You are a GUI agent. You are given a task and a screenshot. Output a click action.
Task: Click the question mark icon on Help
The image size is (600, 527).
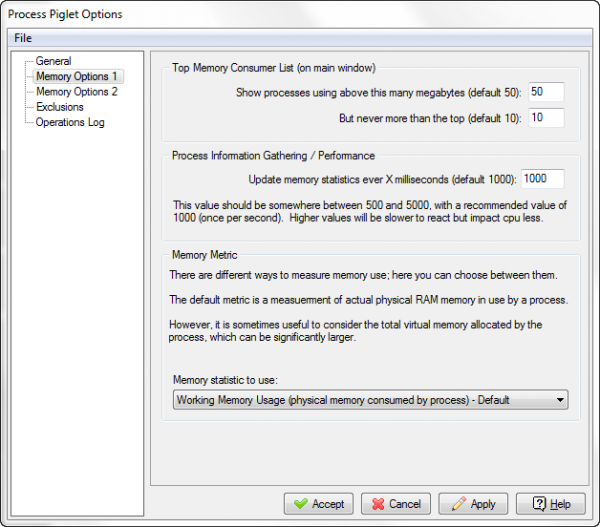[539, 504]
